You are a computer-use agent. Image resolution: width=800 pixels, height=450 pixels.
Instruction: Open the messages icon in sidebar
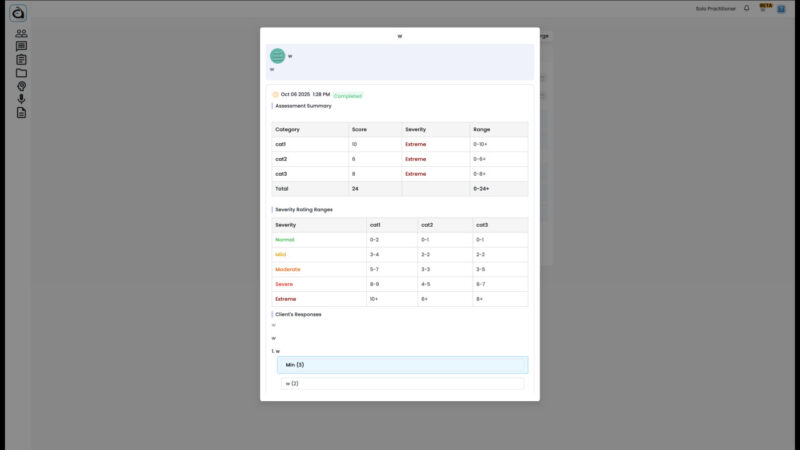(21, 46)
